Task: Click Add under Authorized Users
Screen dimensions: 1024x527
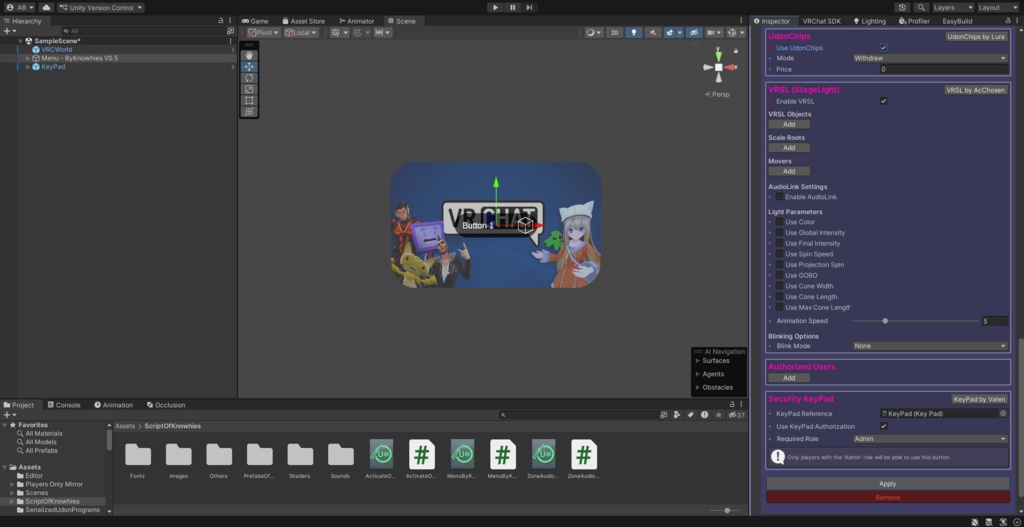Action: tap(789, 377)
